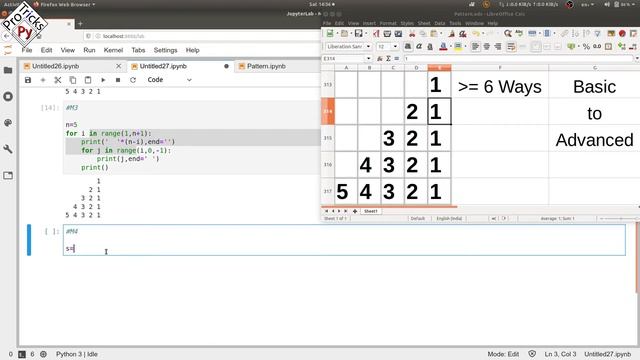Open JupyterLab Settings menu

(165, 50)
